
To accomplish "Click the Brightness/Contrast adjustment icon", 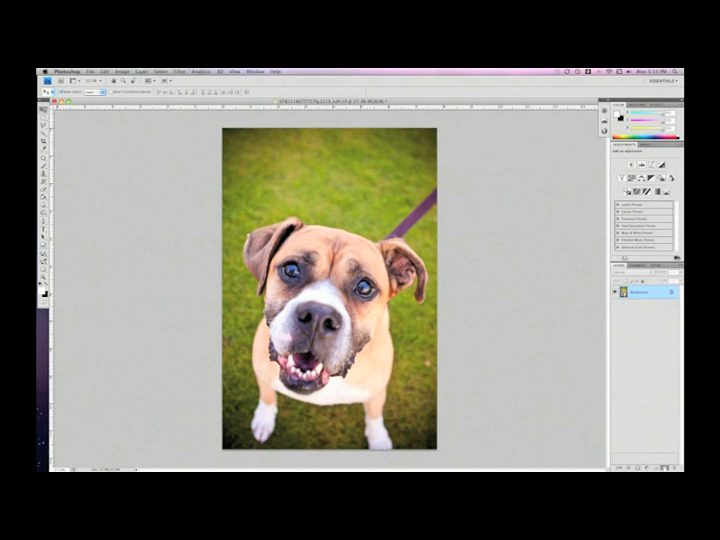I will click(631, 164).
